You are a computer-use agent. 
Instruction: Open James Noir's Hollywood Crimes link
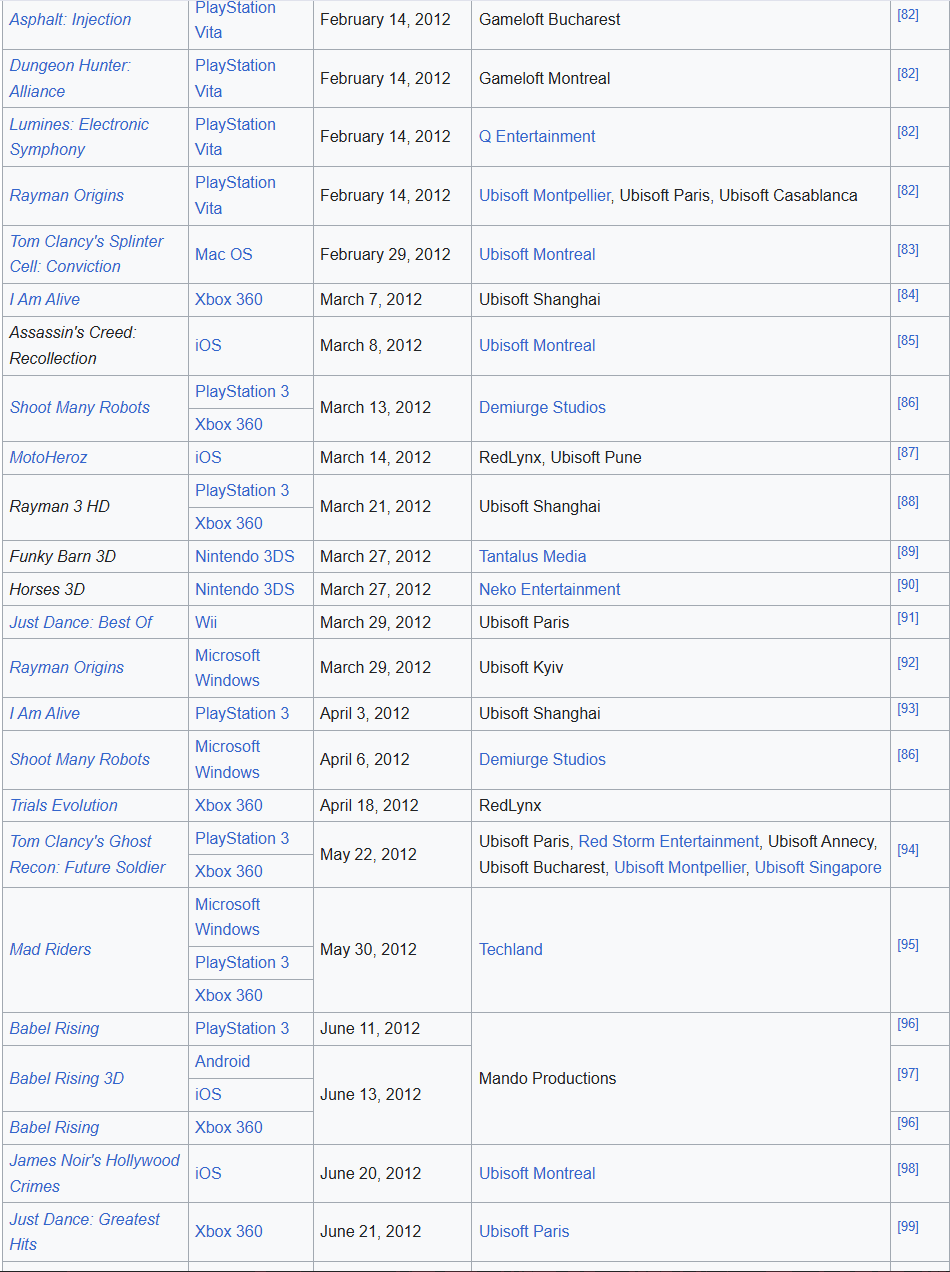[x=95, y=1173]
